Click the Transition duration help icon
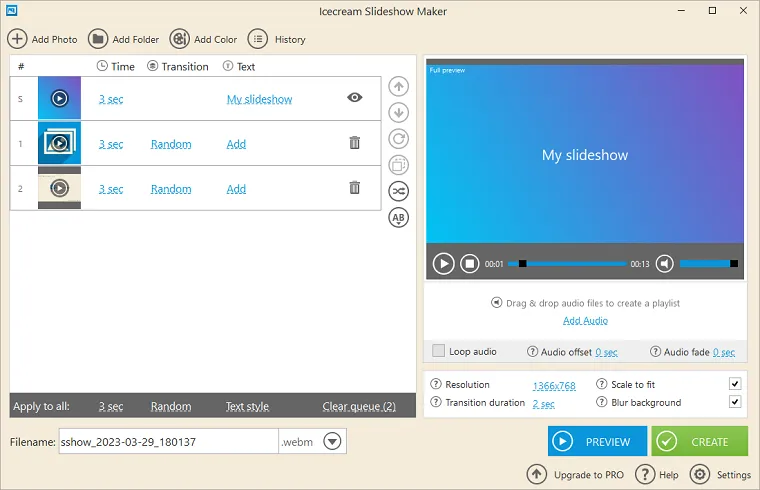The height and width of the screenshot is (490, 760). [x=436, y=402]
